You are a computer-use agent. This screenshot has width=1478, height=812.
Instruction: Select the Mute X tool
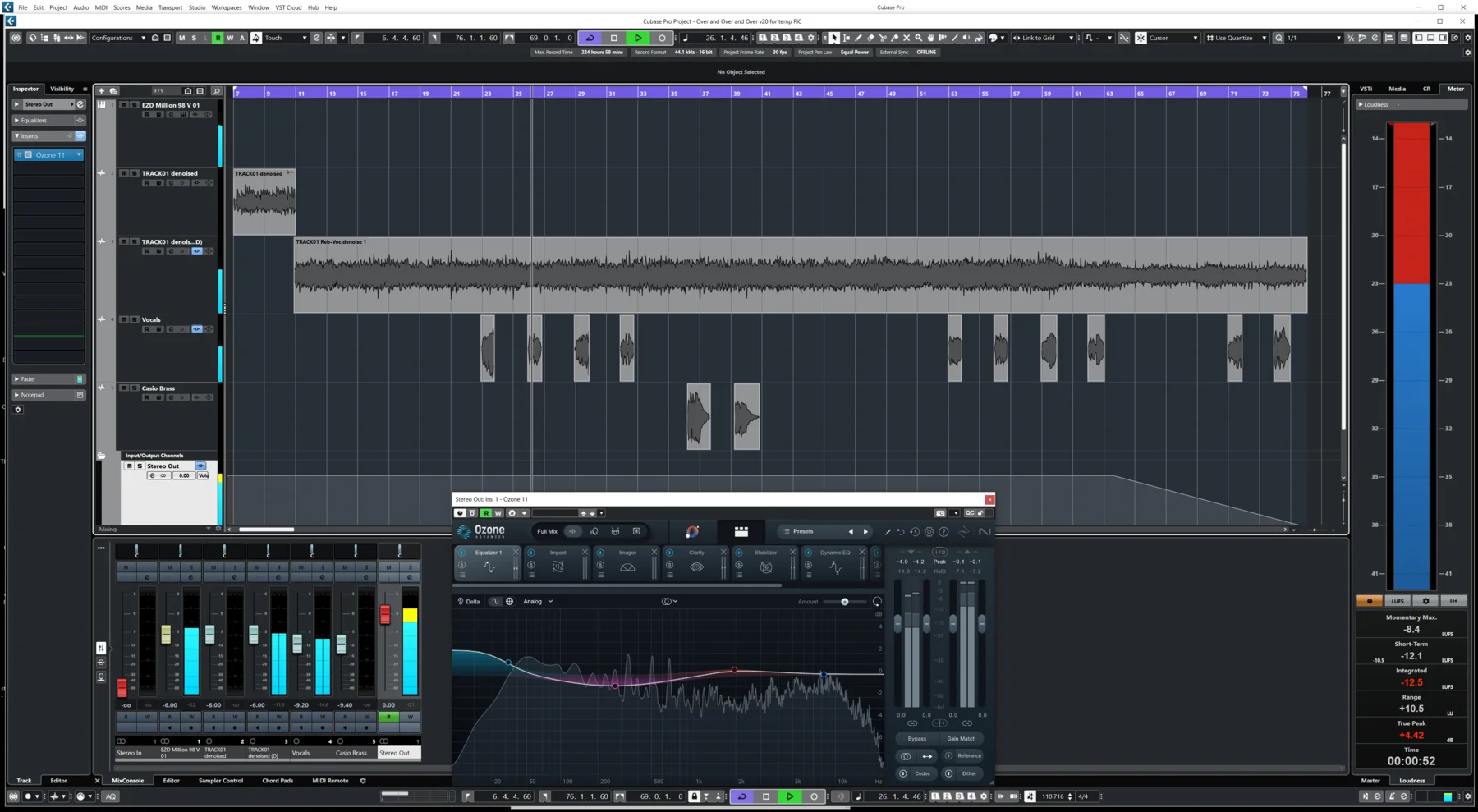(x=907, y=38)
